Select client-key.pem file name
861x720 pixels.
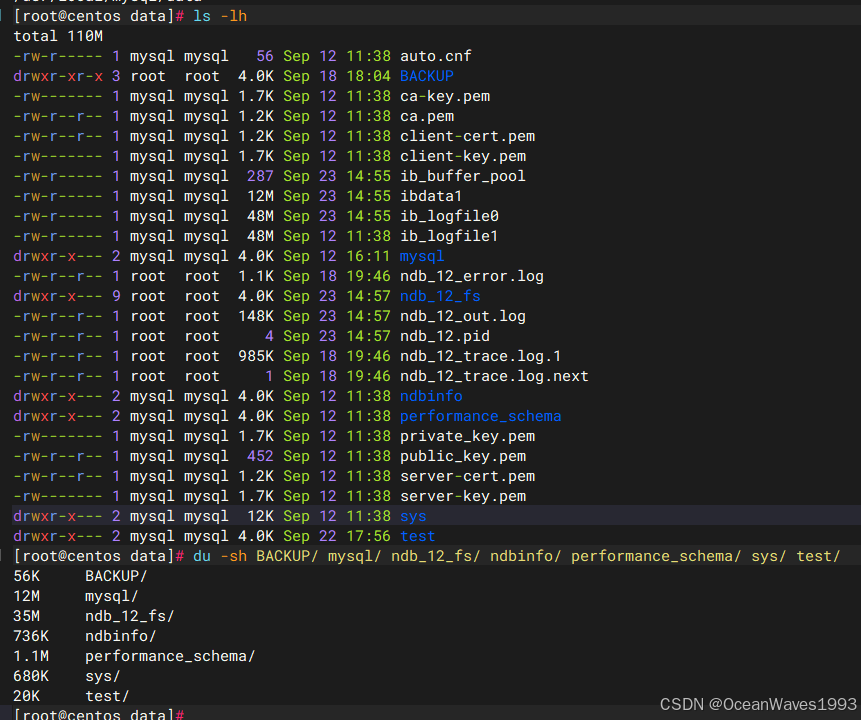pyautogui.click(x=463, y=156)
